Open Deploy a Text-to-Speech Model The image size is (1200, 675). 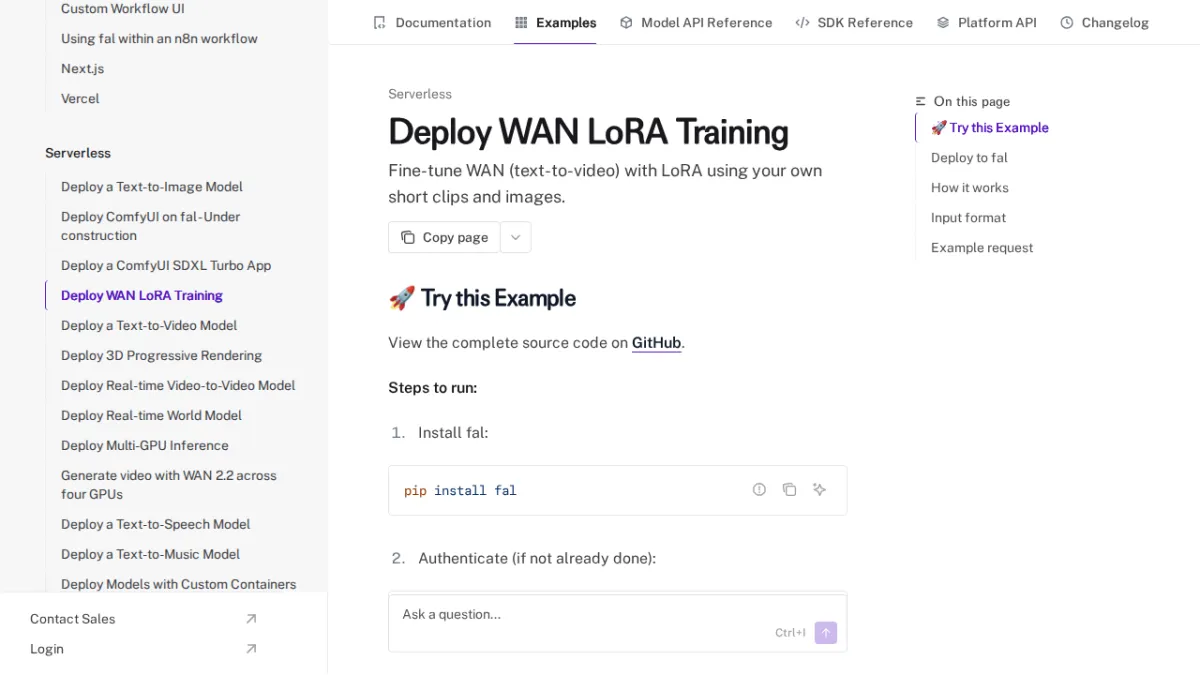(x=155, y=525)
